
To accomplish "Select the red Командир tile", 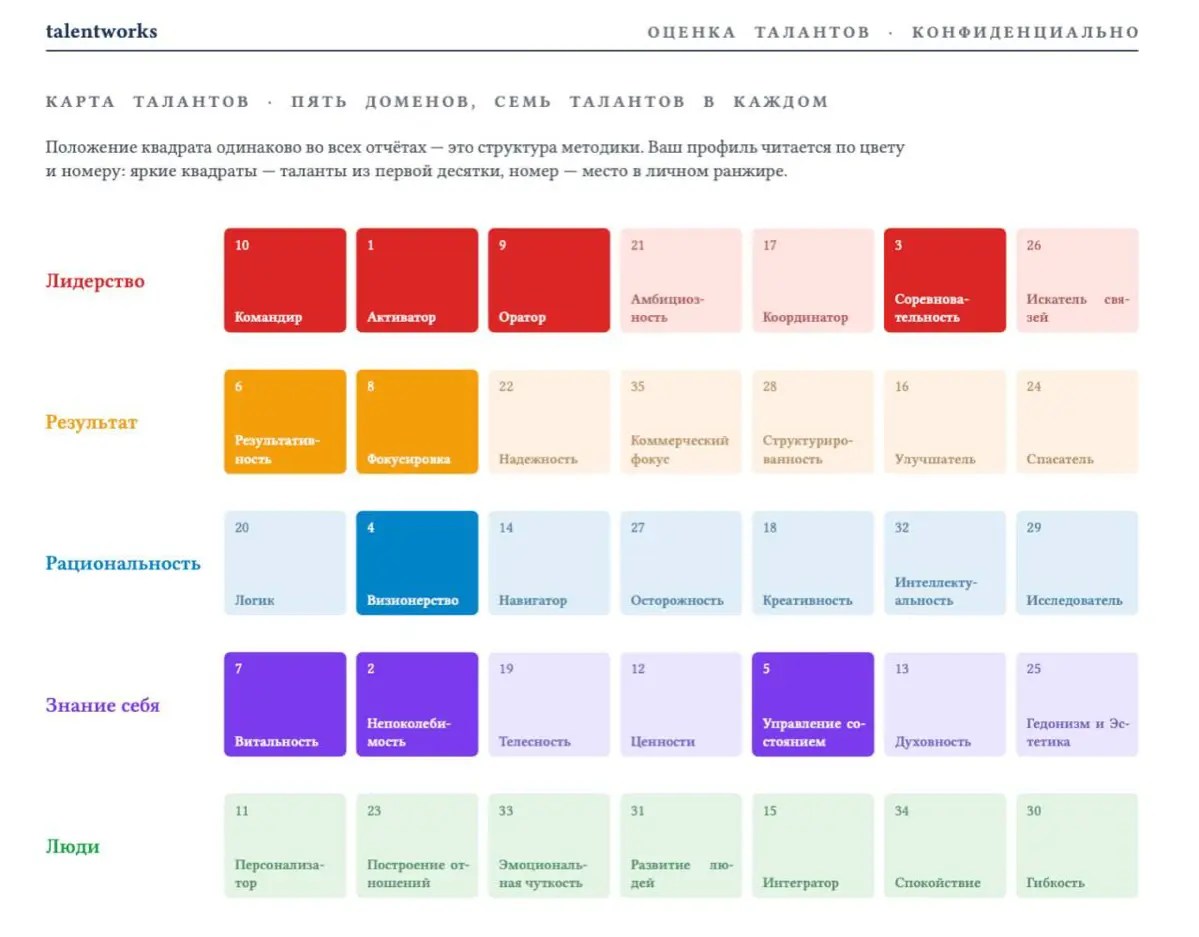I will 284,280.
